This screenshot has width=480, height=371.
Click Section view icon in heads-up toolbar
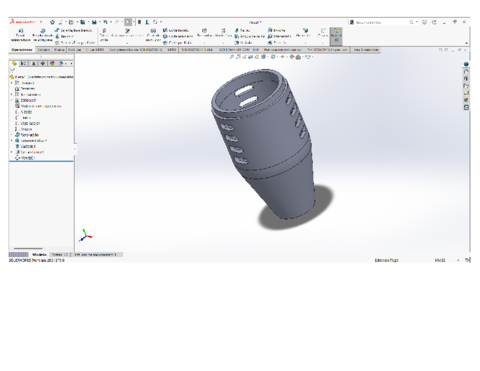[251, 57]
